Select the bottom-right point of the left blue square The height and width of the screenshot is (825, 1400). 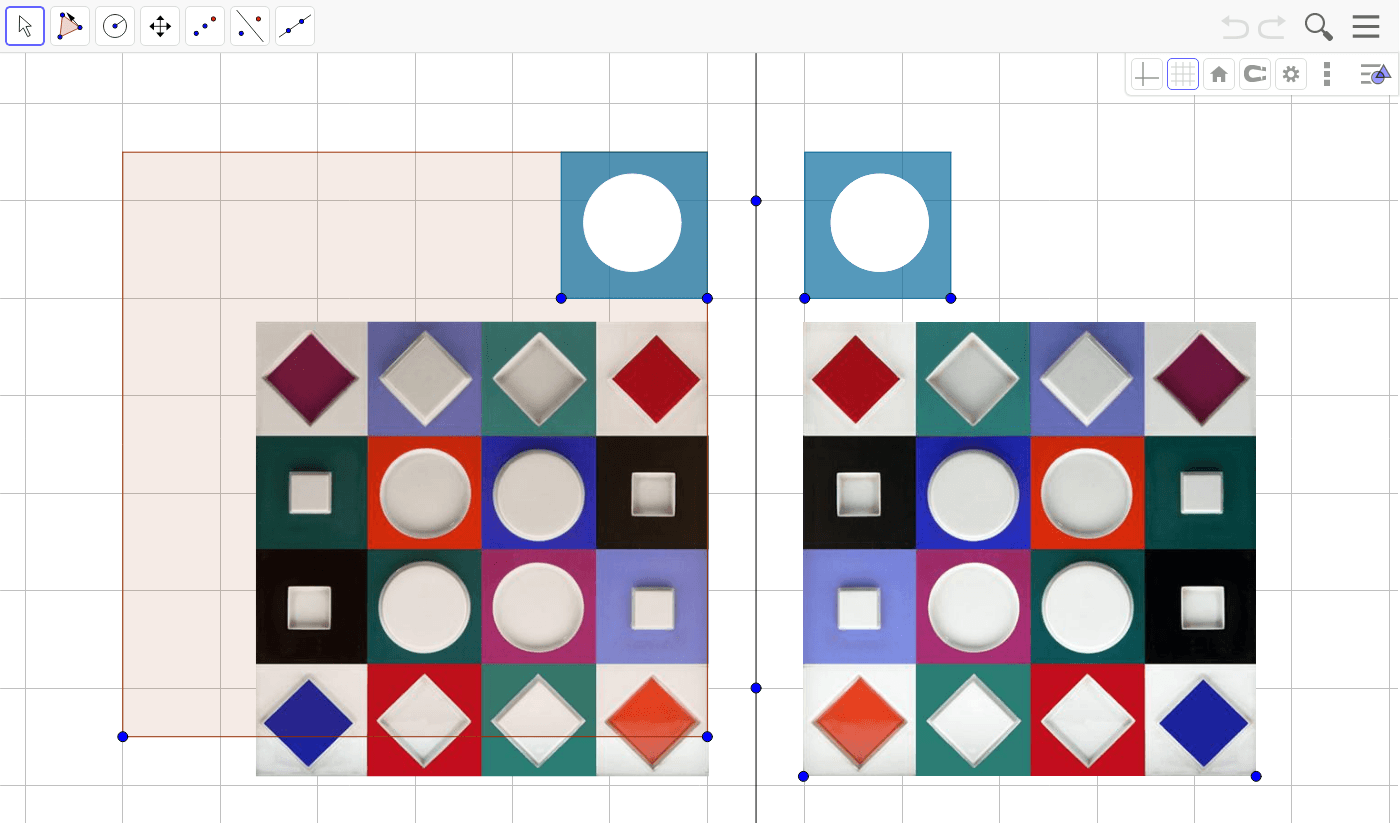[x=707, y=298]
